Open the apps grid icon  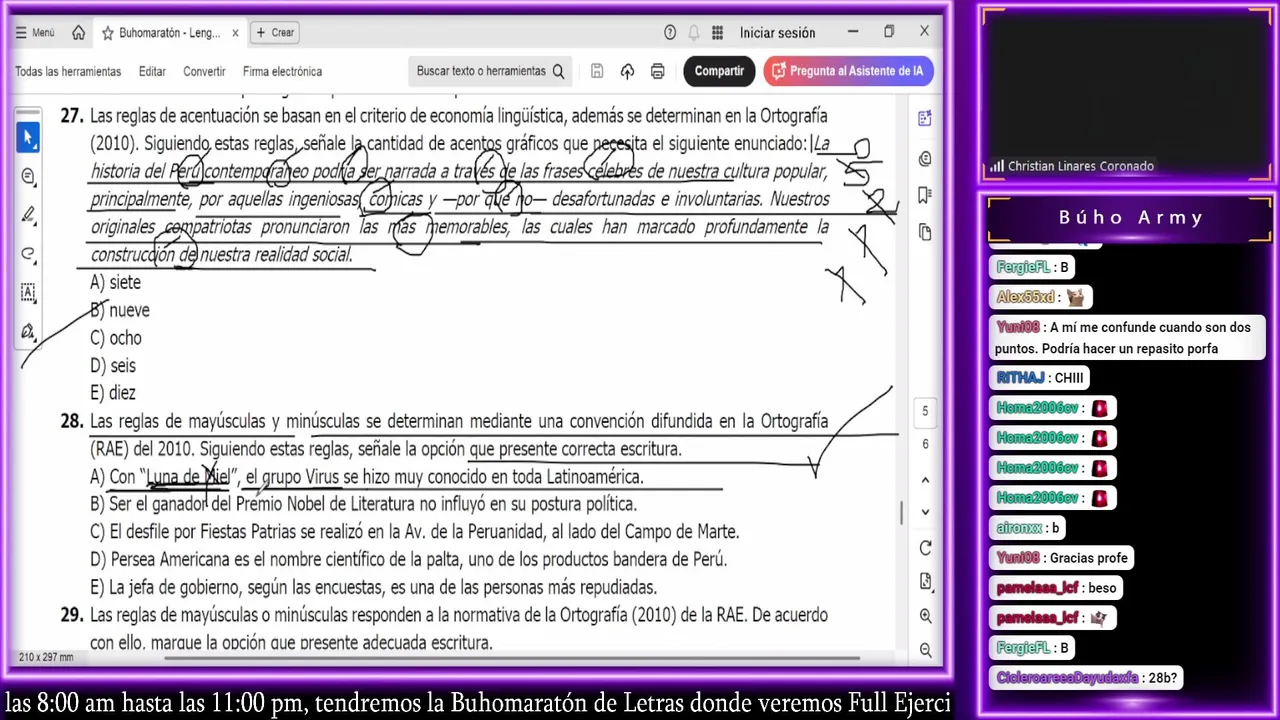pyautogui.click(x=717, y=33)
